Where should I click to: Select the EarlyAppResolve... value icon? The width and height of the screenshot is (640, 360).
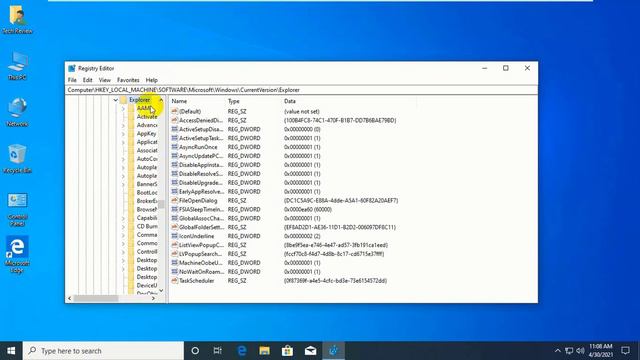[x=175, y=191]
